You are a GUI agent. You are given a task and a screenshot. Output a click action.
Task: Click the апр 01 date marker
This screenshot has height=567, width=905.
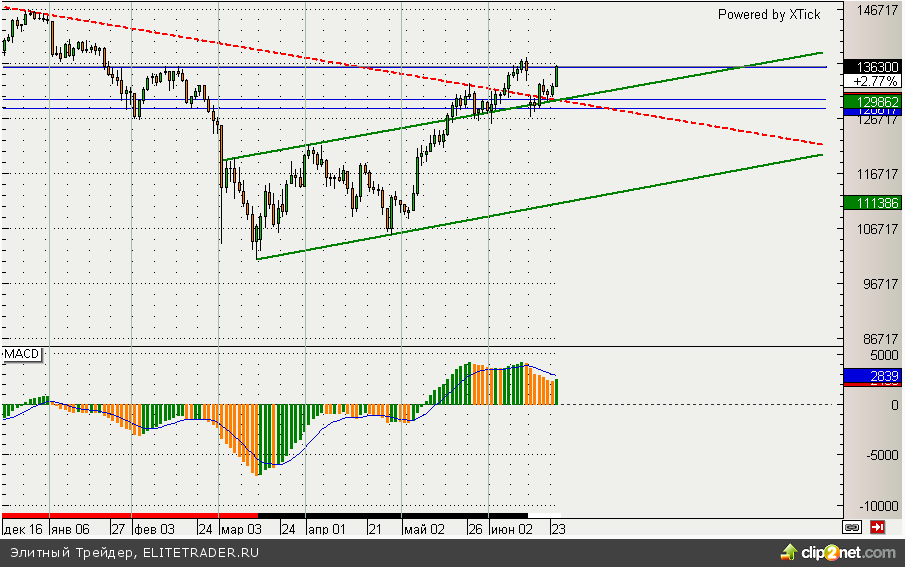tap(326, 528)
